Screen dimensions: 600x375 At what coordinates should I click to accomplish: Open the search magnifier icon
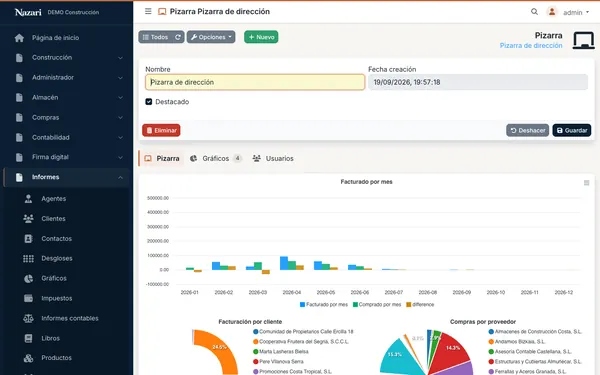tap(534, 12)
